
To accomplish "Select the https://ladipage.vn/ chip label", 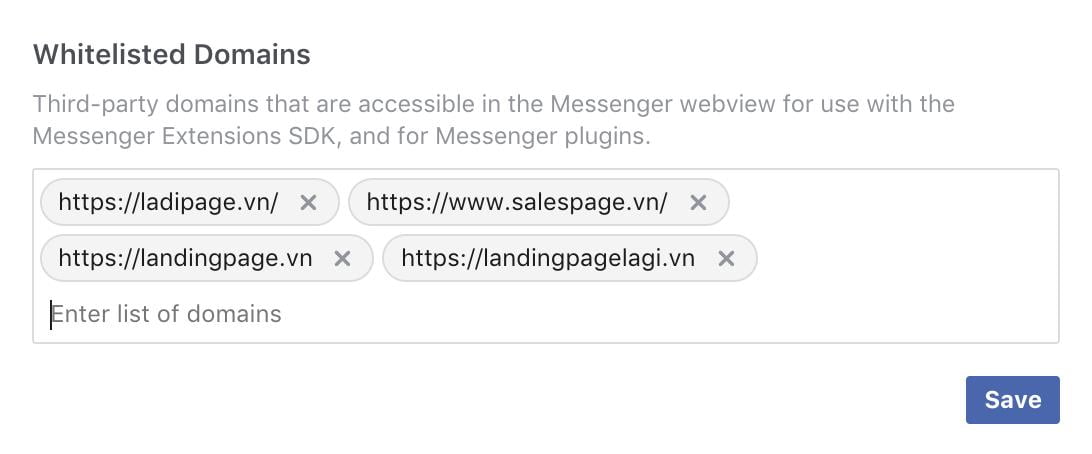I will coord(168,203).
